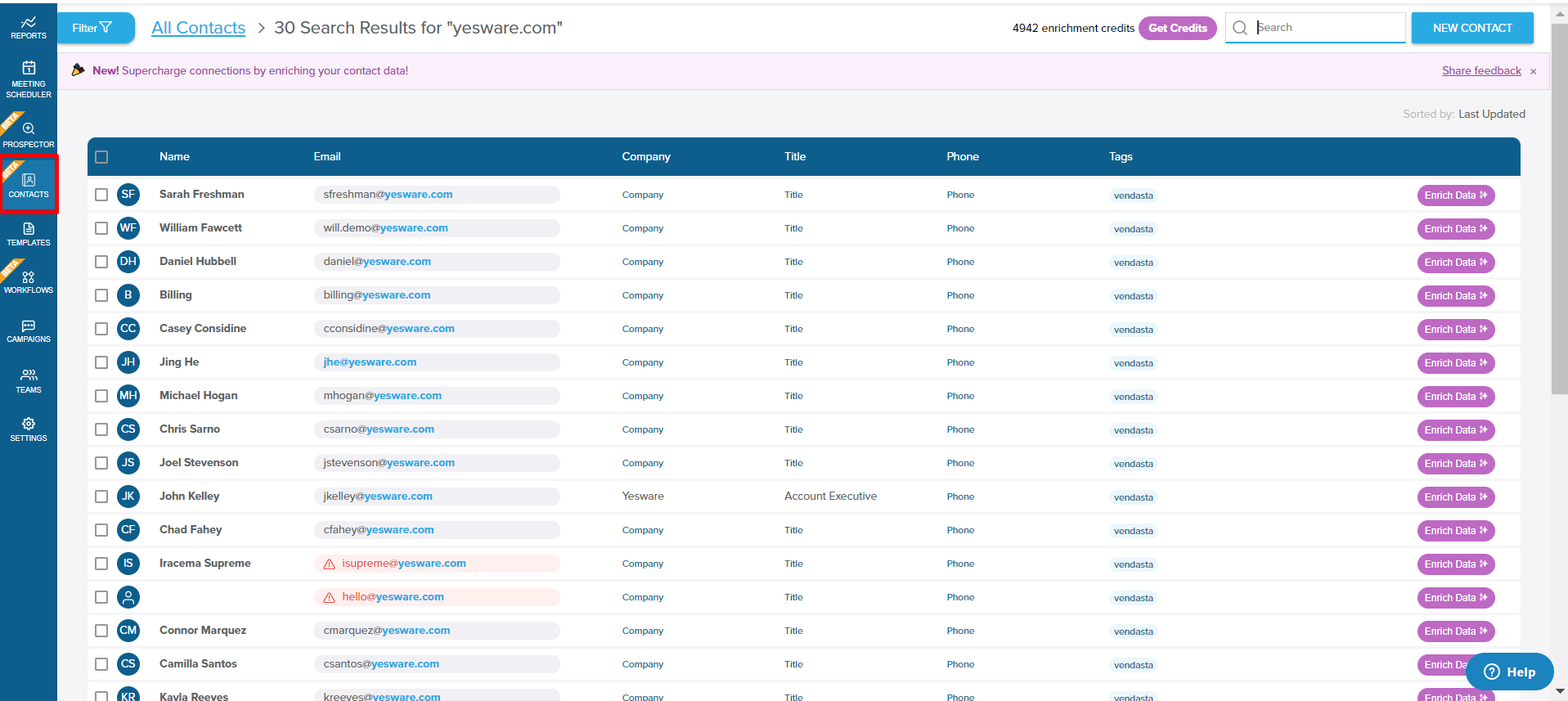Sort by the Company column header

pyautogui.click(x=646, y=156)
